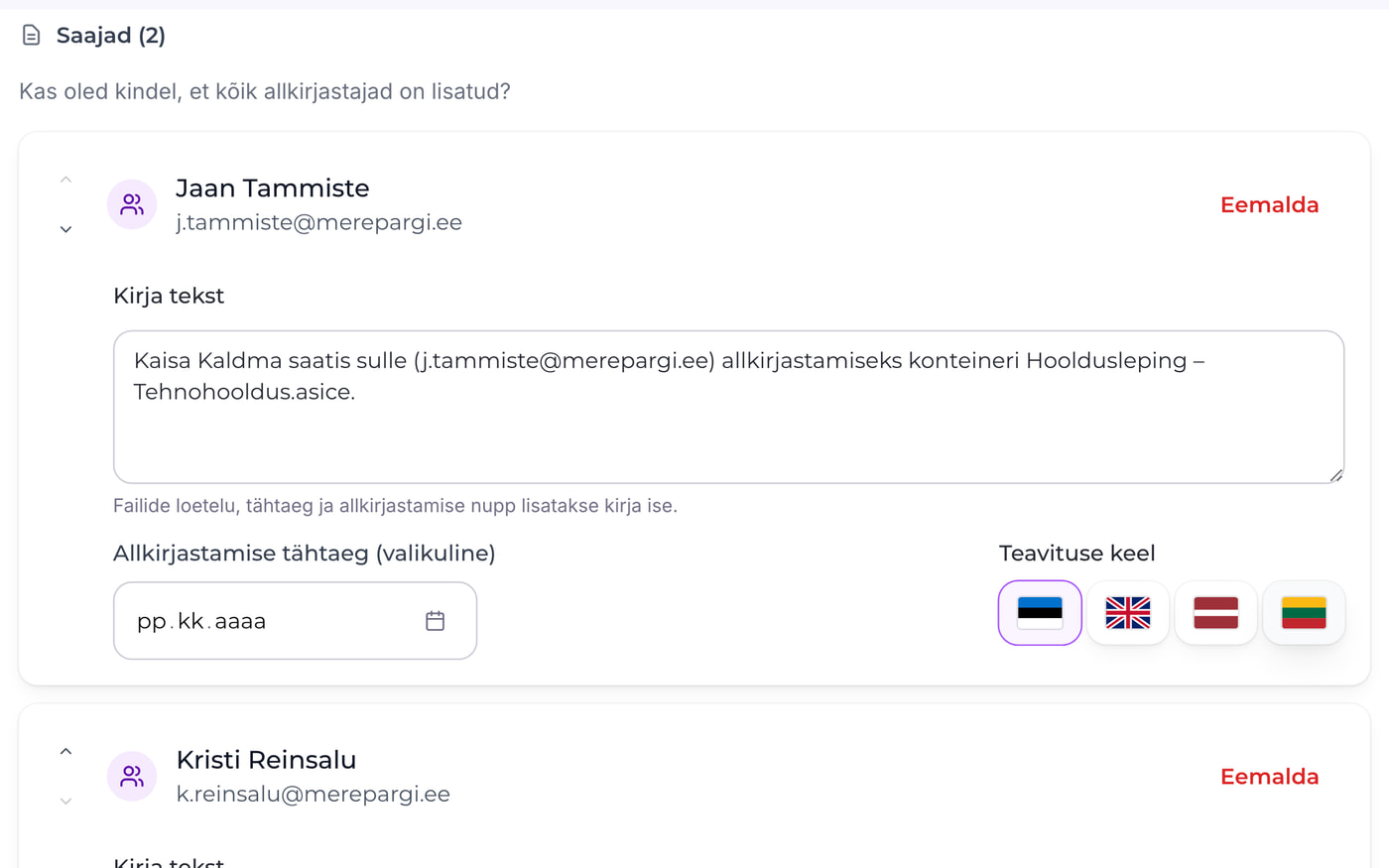1389x868 pixels.
Task: Move Kristi Reinsalu up with the arrow
Action: (65, 751)
